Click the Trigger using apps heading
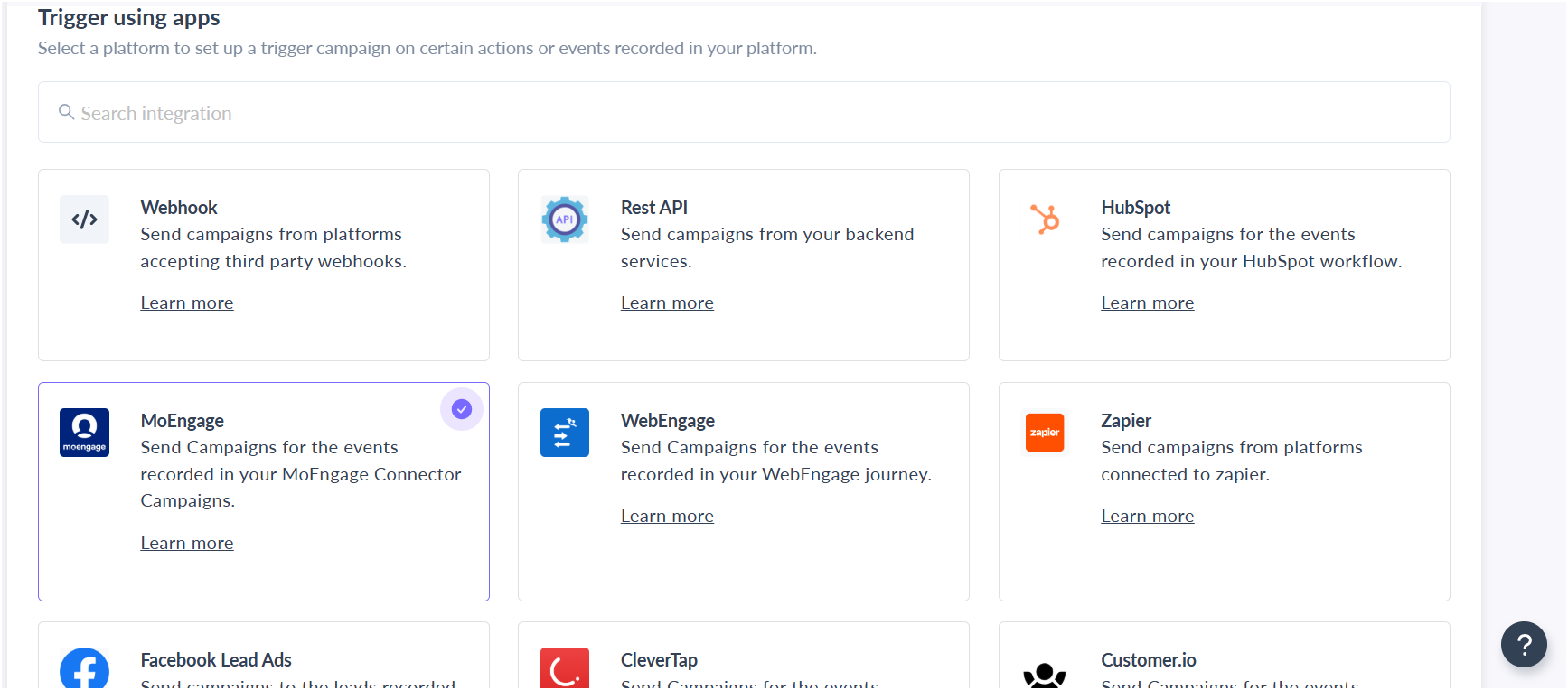Image resolution: width=1568 pixels, height=690 pixels. tap(129, 18)
